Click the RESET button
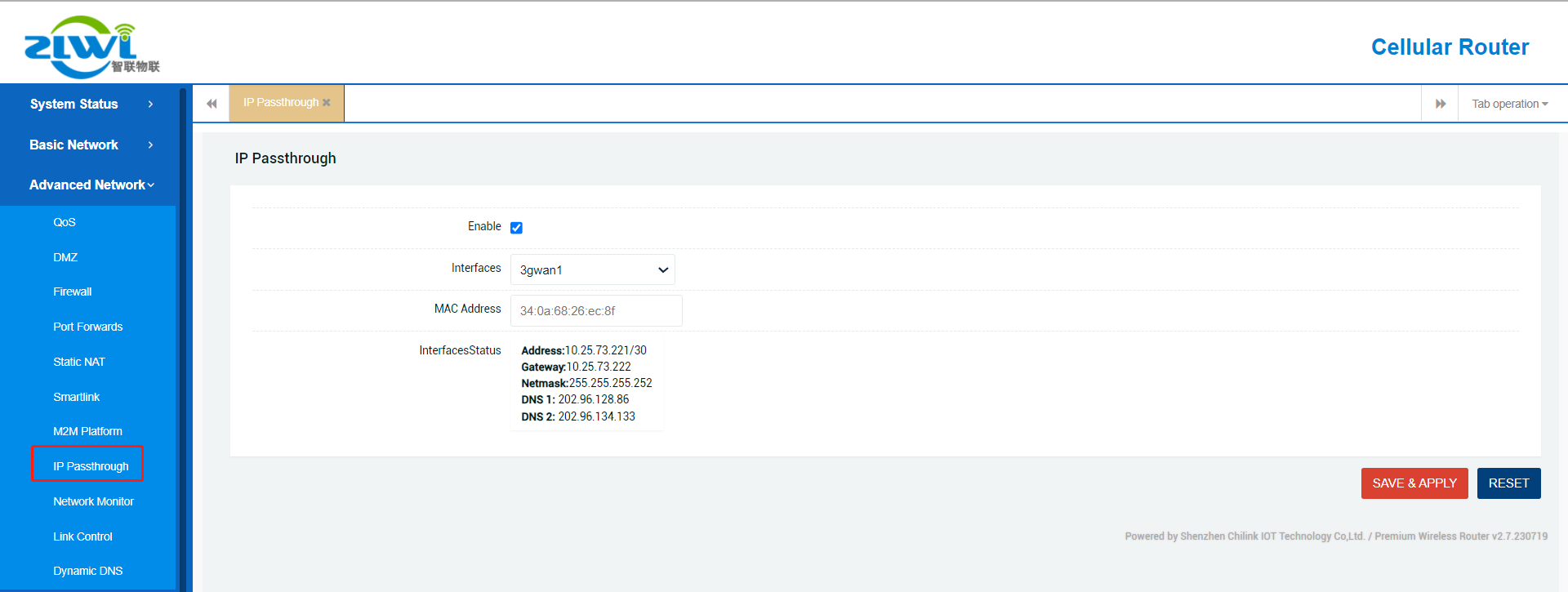The height and width of the screenshot is (592, 1568). [1508, 483]
